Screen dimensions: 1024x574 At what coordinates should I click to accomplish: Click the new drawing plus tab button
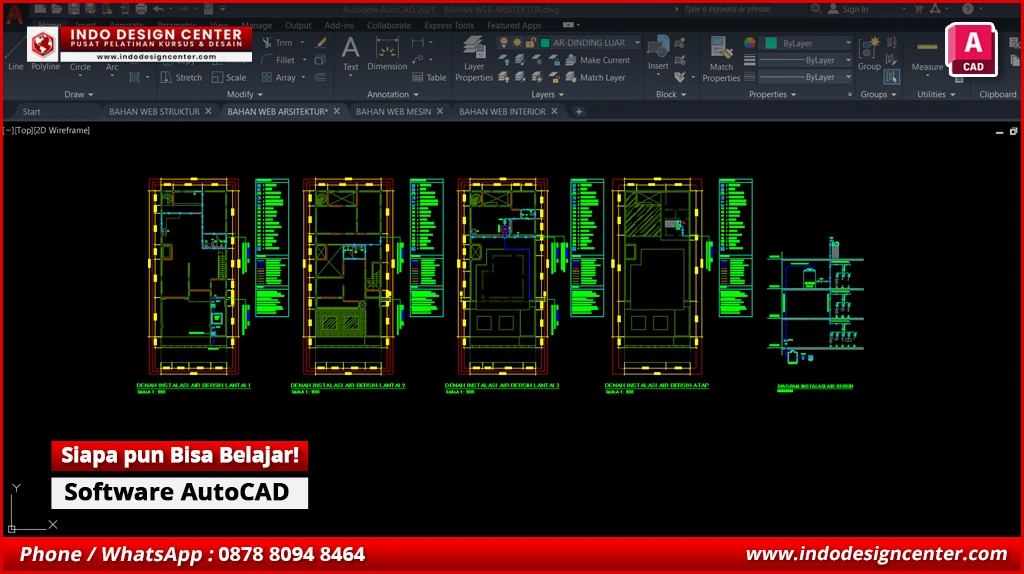click(579, 112)
